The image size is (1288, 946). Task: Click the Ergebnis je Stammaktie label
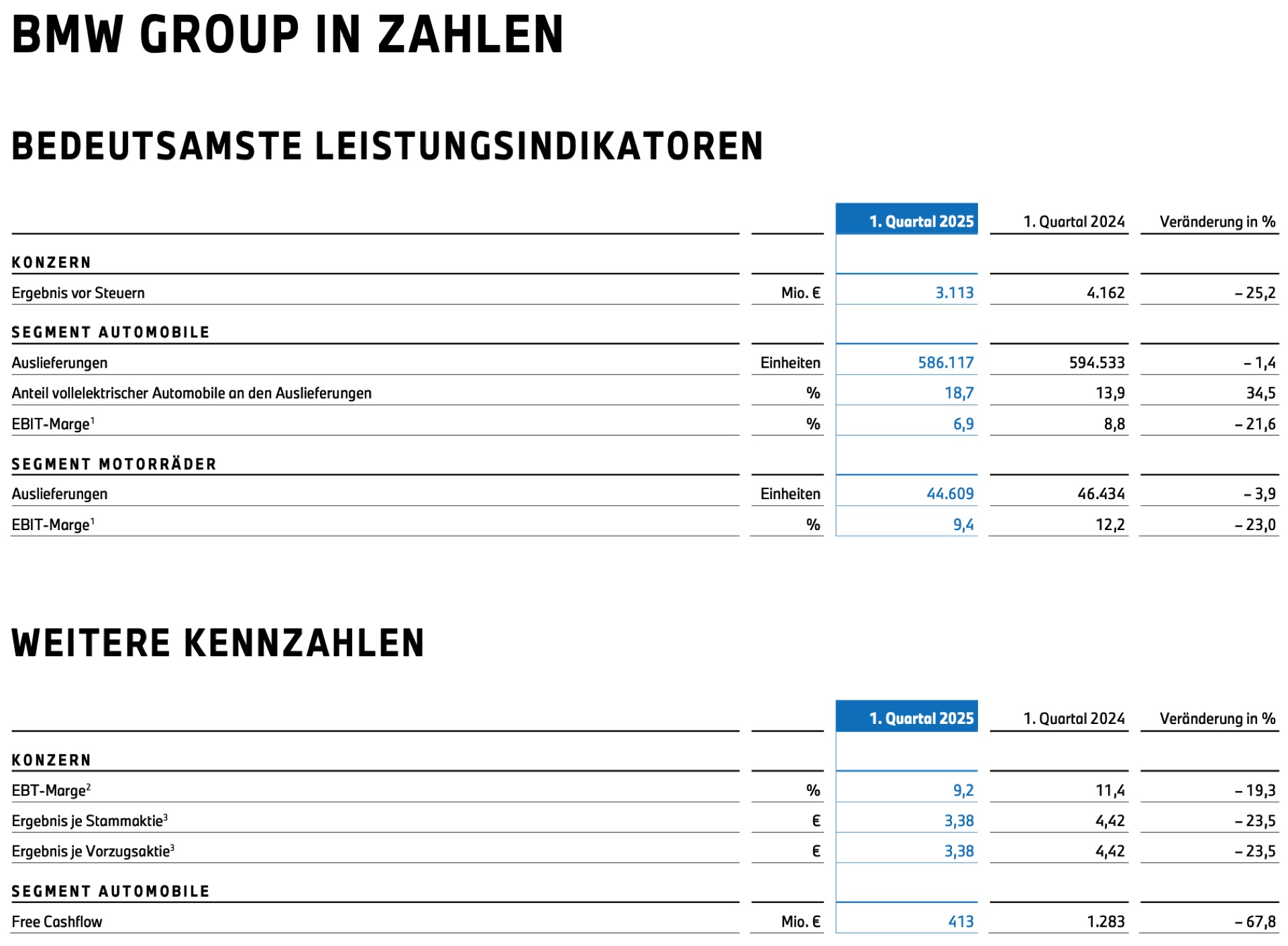click(89, 821)
